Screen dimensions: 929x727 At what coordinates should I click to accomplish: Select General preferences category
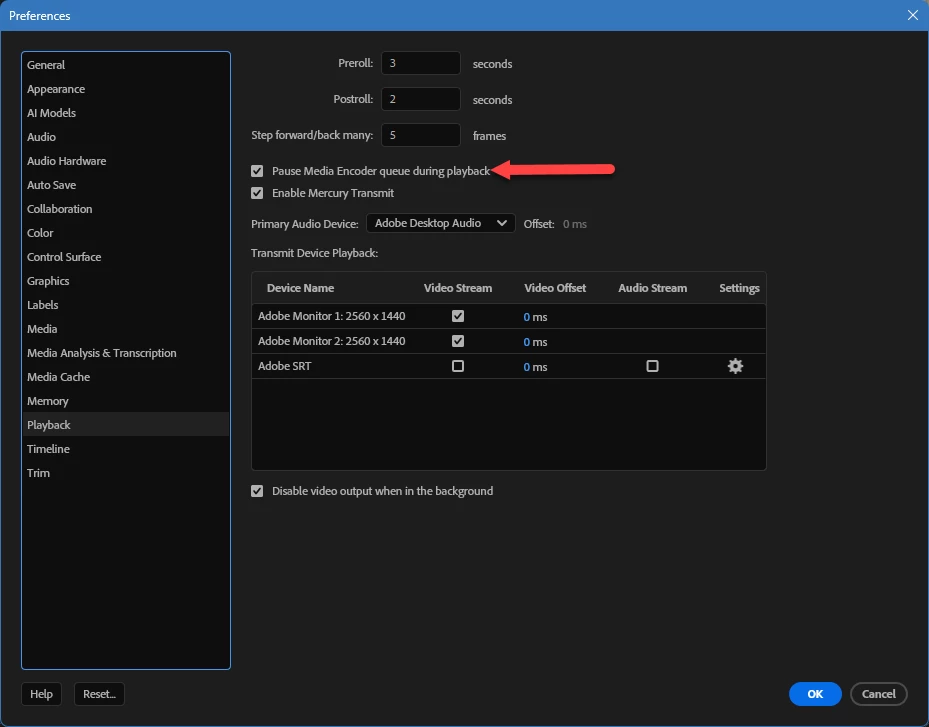[126, 65]
